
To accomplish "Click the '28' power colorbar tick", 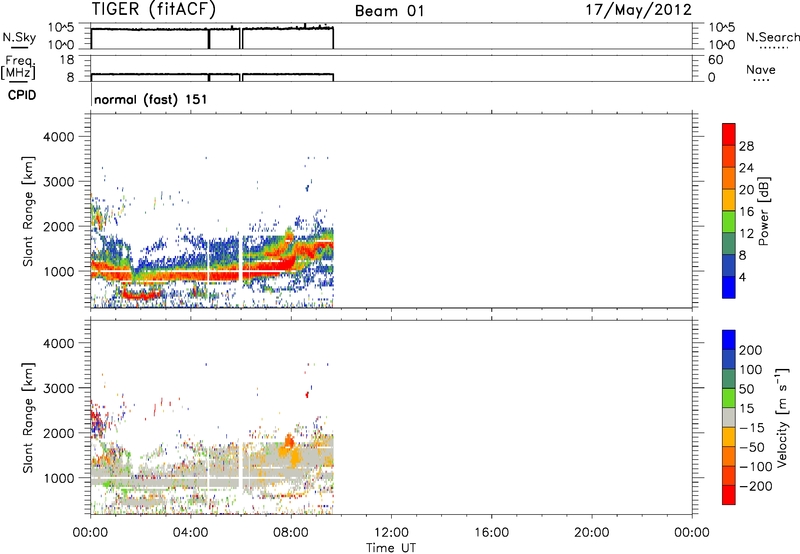I will tap(746, 146).
